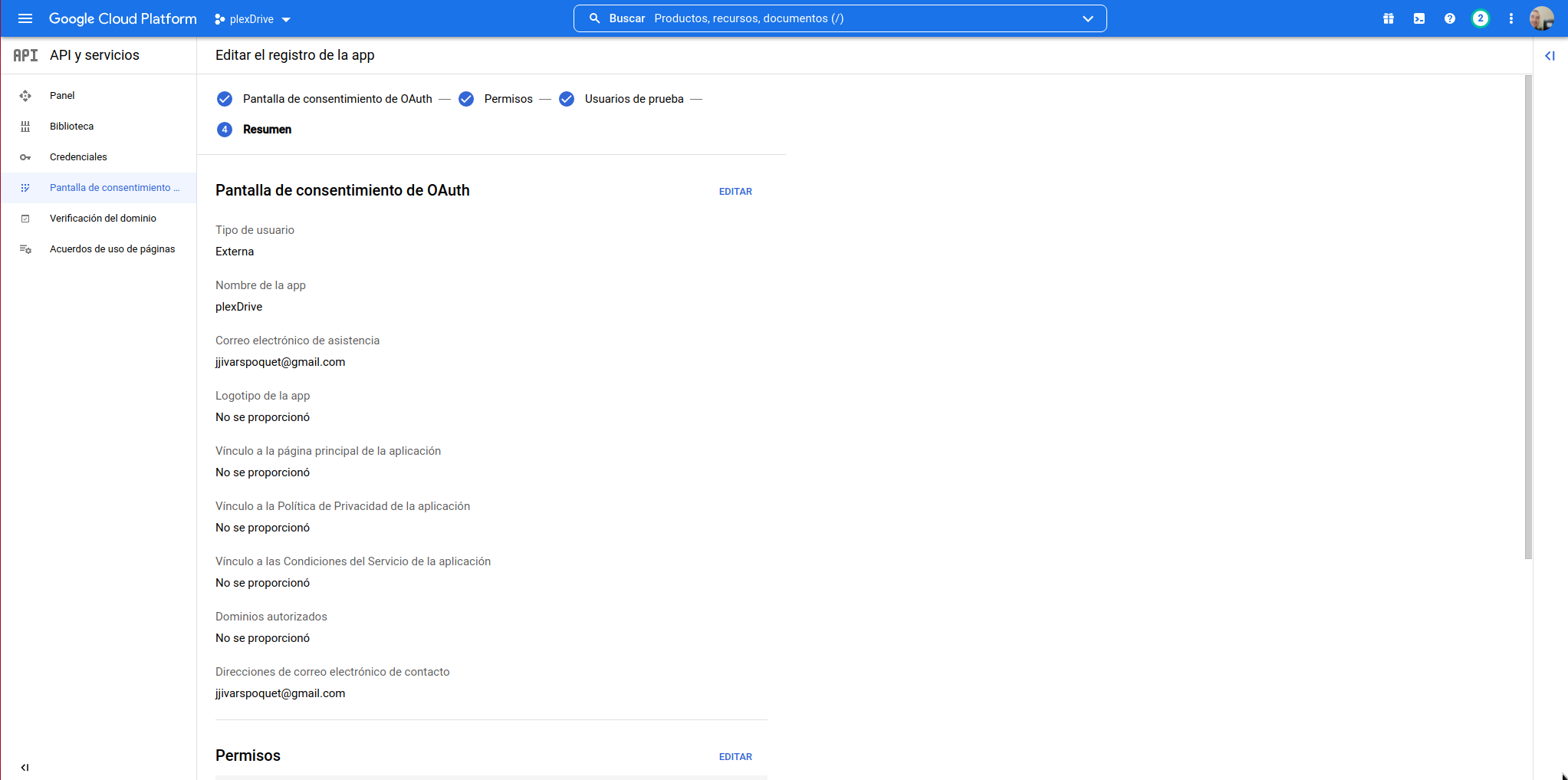Open notifications badge showing 2
The image size is (1568, 780).
pos(1481,18)
